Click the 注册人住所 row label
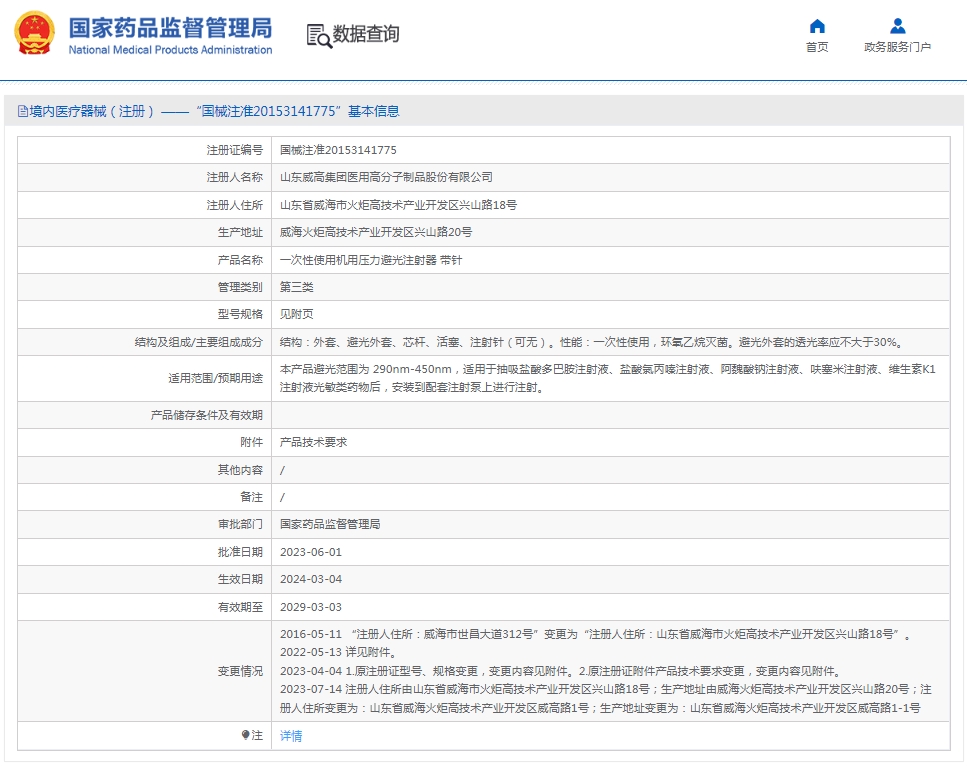 [x=234, y=205]
